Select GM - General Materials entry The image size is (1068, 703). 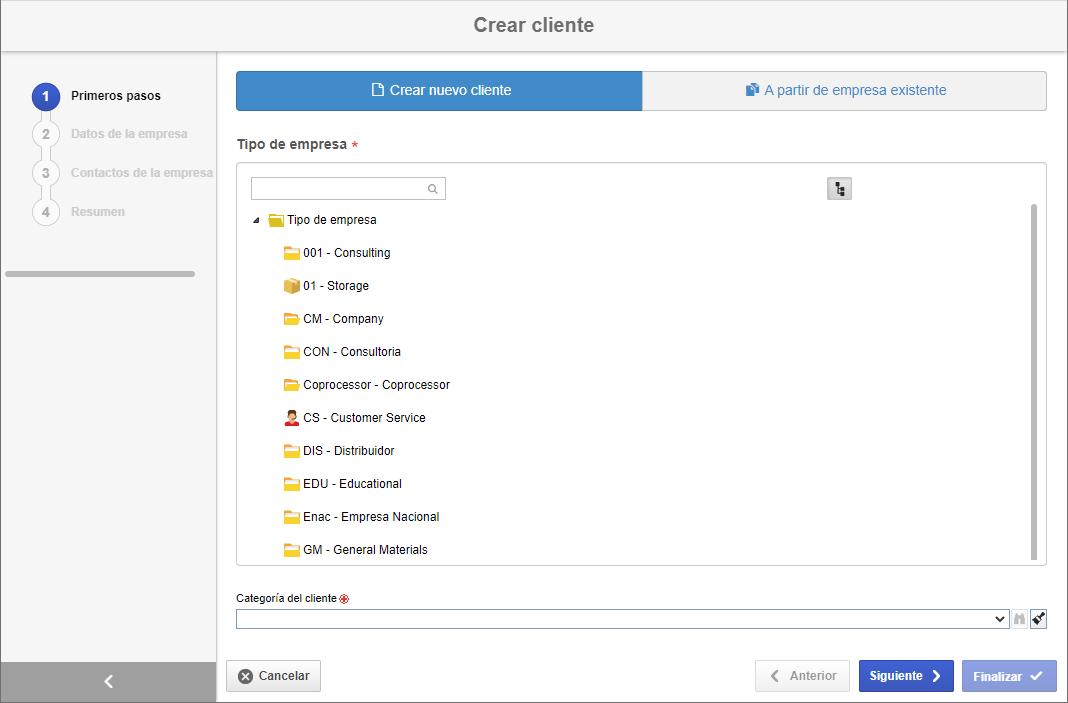(x=365, y=550)
